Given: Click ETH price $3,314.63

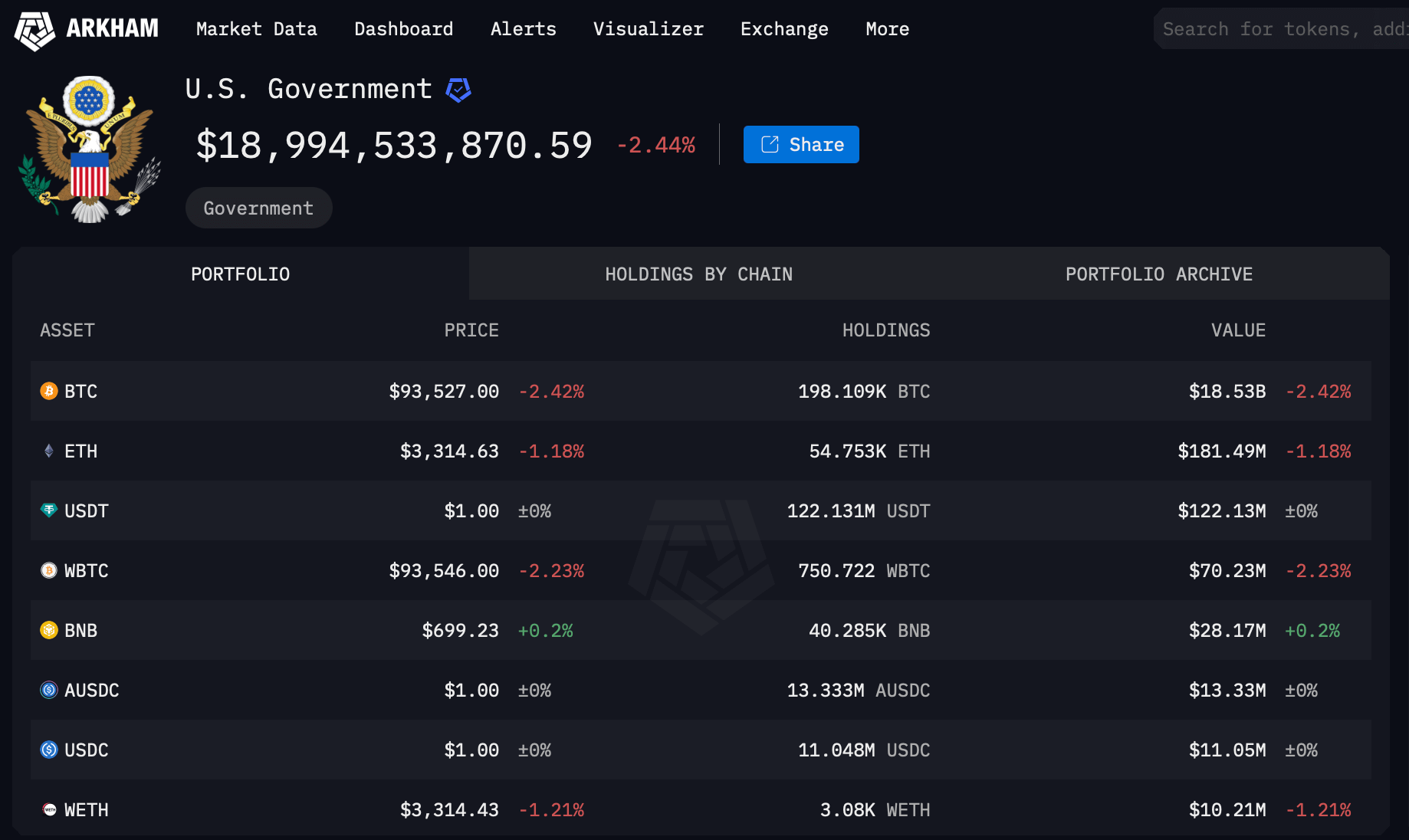Looking at the screenshot, I should click(449, 451).
